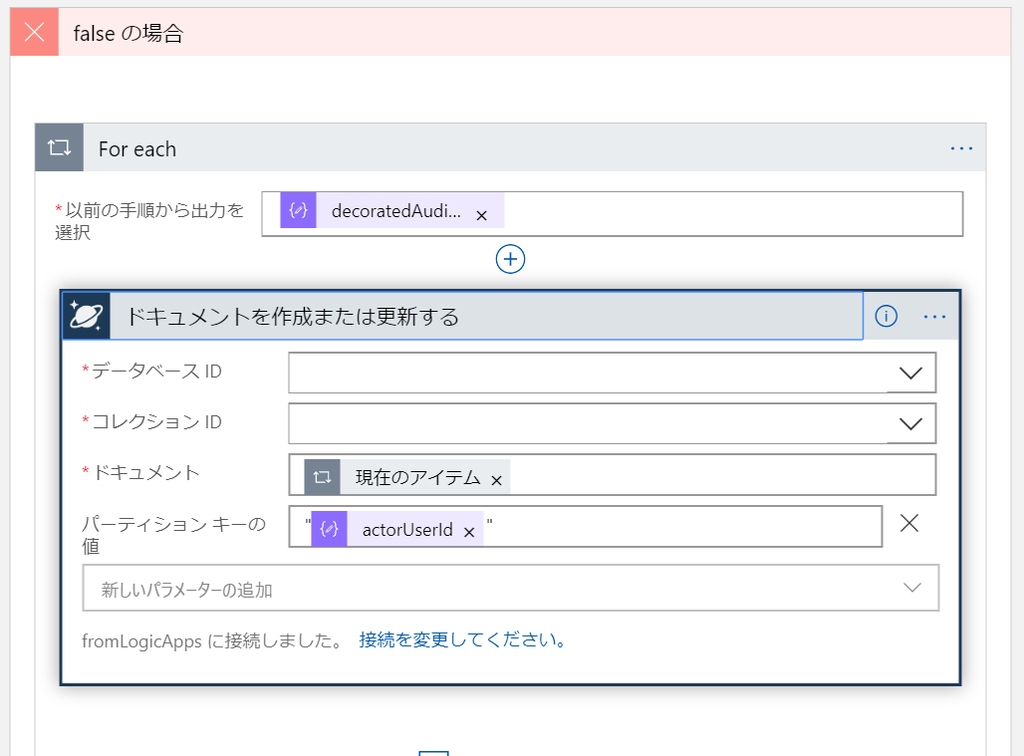Image resolution: width=1024 pixels, height=756 pixels.
Task: Delete the パーティション キーの値 parameter
Action: click(x=909, y=523)
